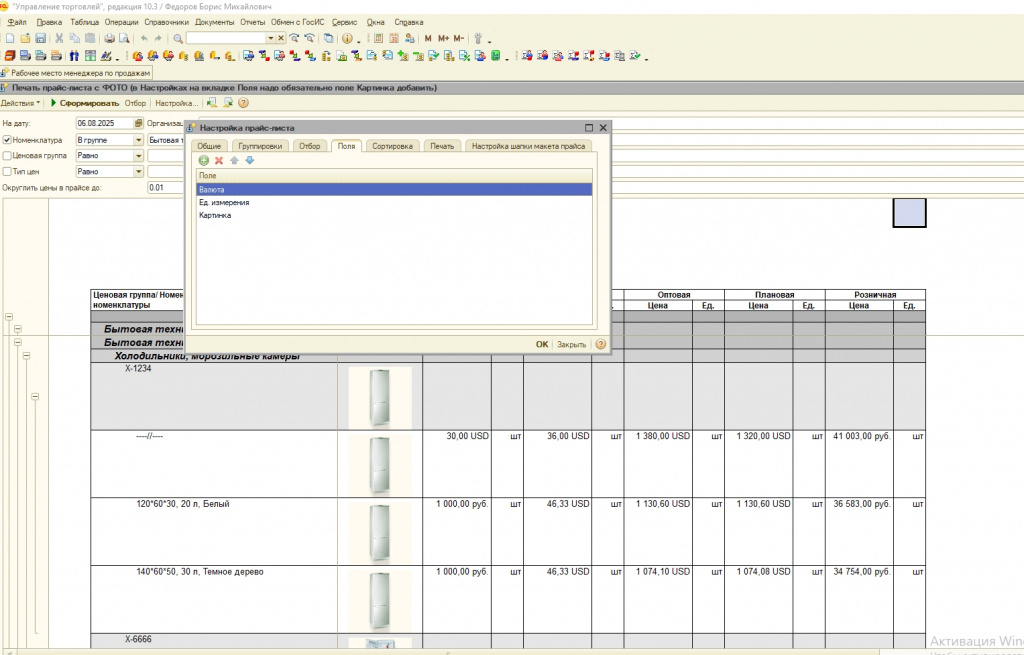Uncheck the Номенклатура checkbox

7,140
